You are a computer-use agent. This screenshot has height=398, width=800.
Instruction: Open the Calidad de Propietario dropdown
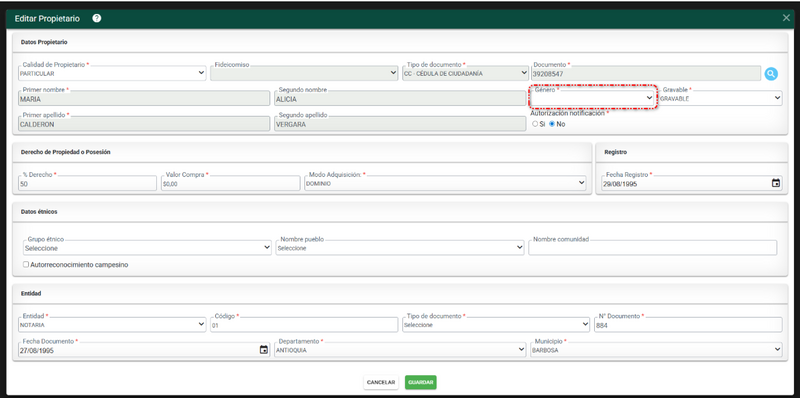[x=112, y=73]
